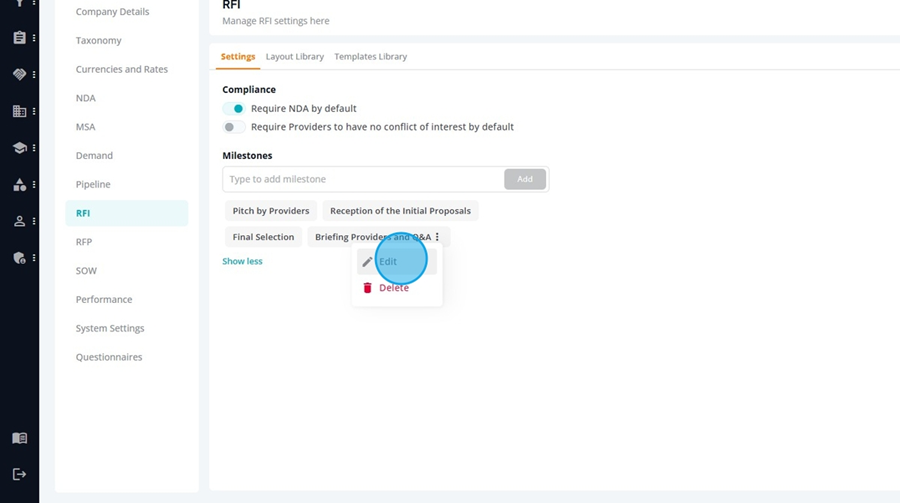Screen dimensions: 900x503
Task: Open the three-dot menu on Briefing Providers milestone
Action: point(437,237)
